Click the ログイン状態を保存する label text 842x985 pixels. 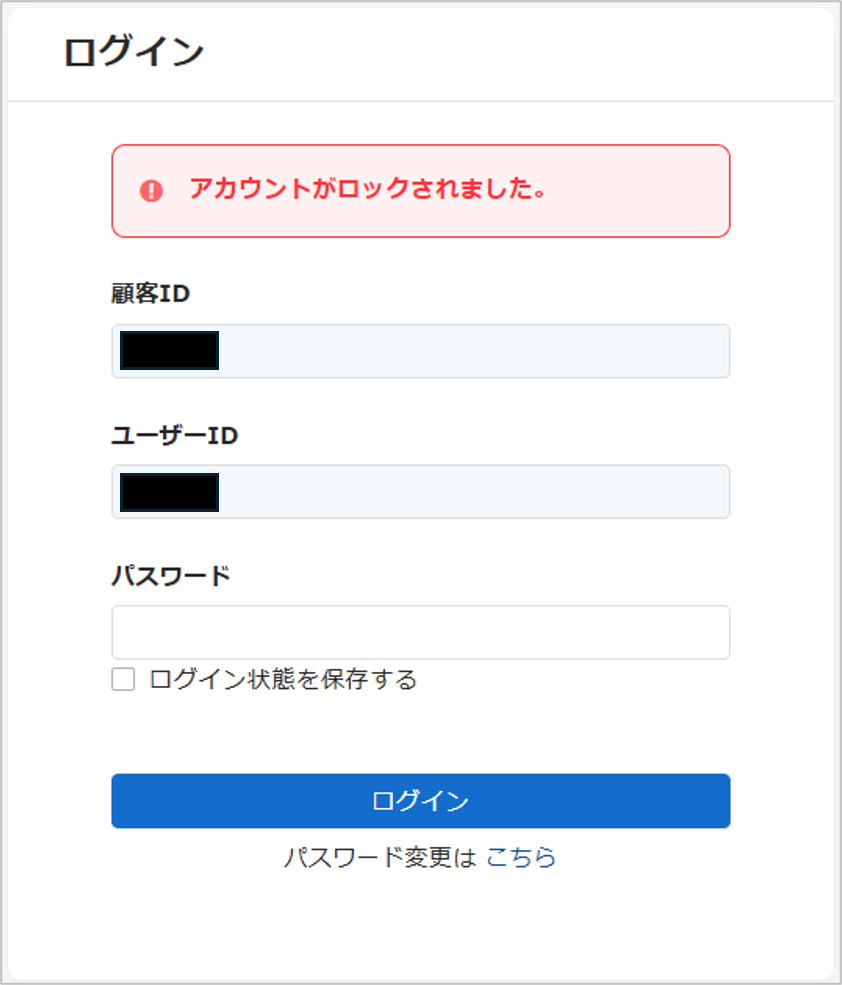pyautogui.click(x=283, y=680)
